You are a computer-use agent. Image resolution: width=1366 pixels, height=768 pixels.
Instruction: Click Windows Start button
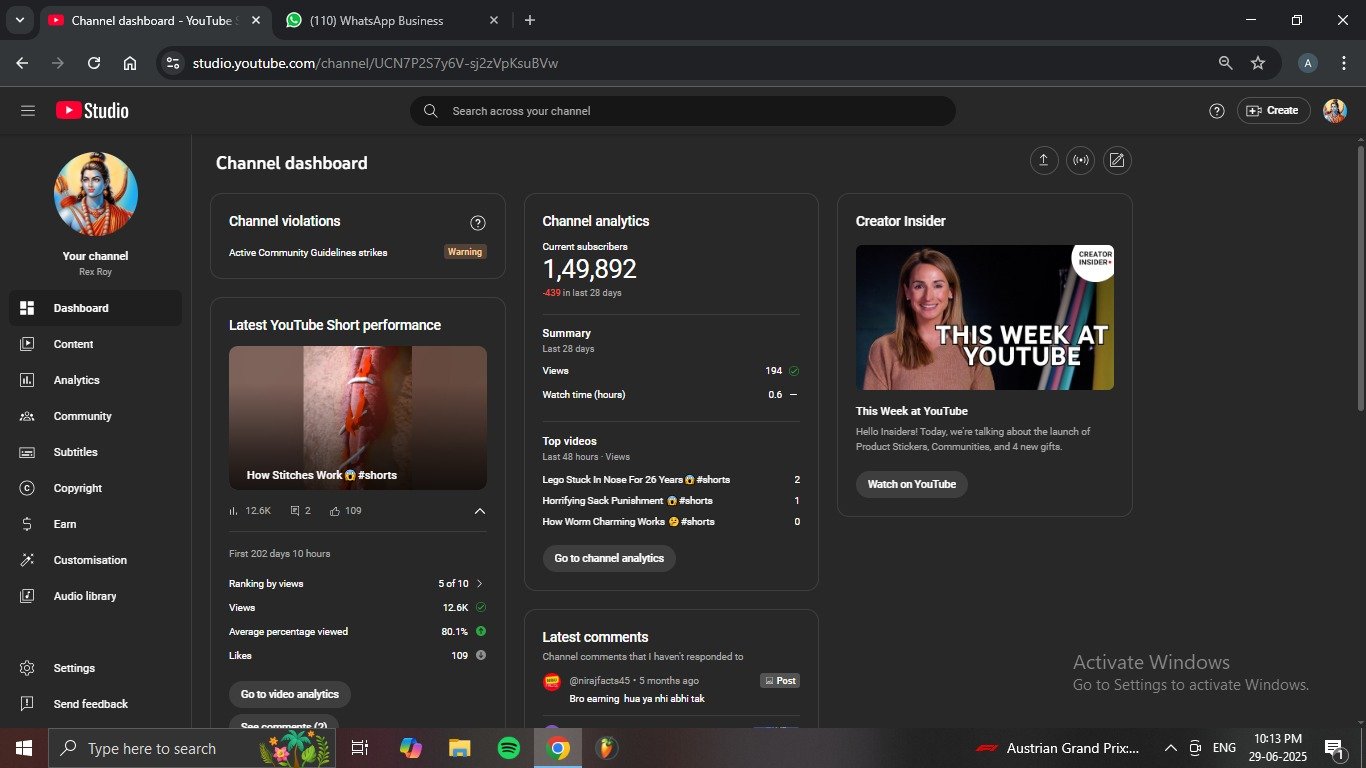tap(23, 748)
